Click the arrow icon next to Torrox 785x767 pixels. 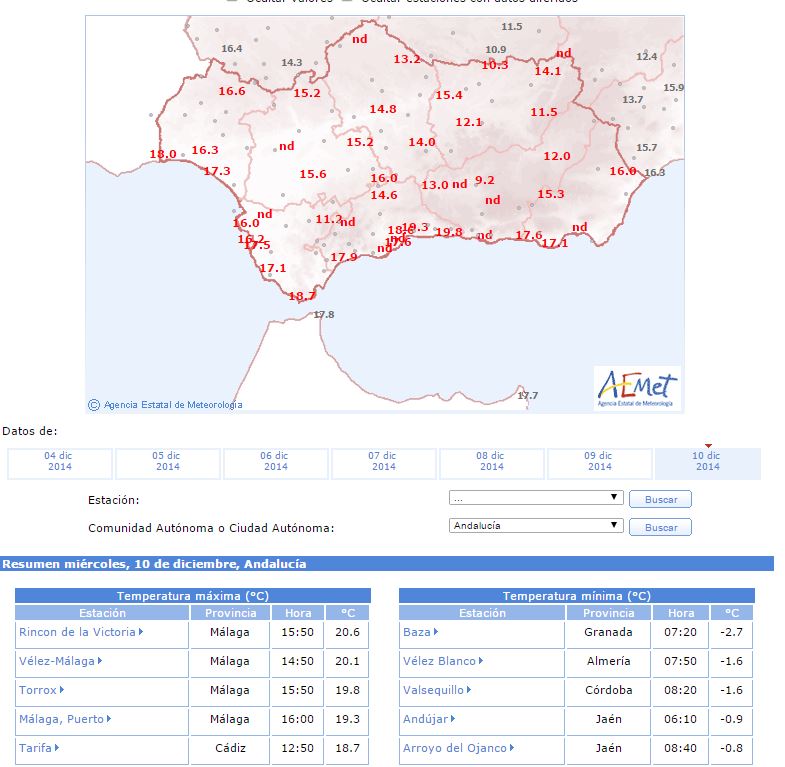coord(62,690)
